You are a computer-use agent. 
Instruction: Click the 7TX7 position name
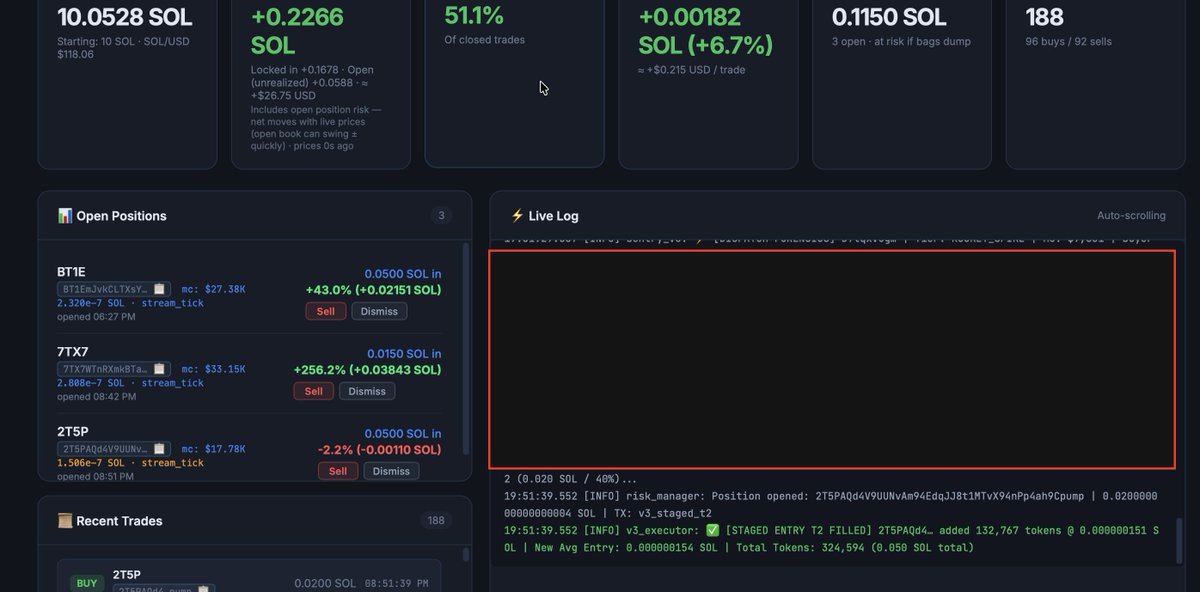coord(72,352)
